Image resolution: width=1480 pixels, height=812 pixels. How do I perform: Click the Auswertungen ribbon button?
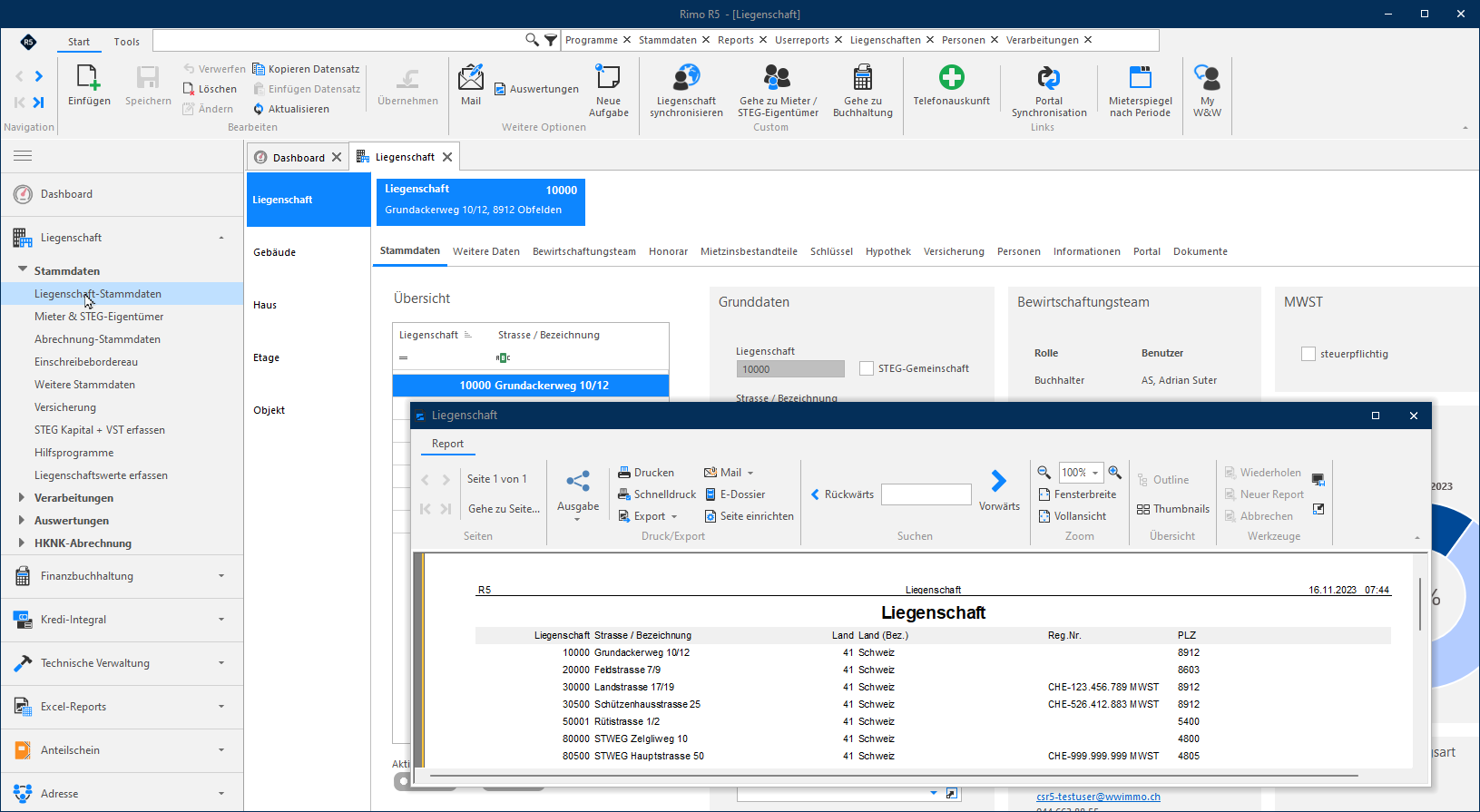pos(536,89)
